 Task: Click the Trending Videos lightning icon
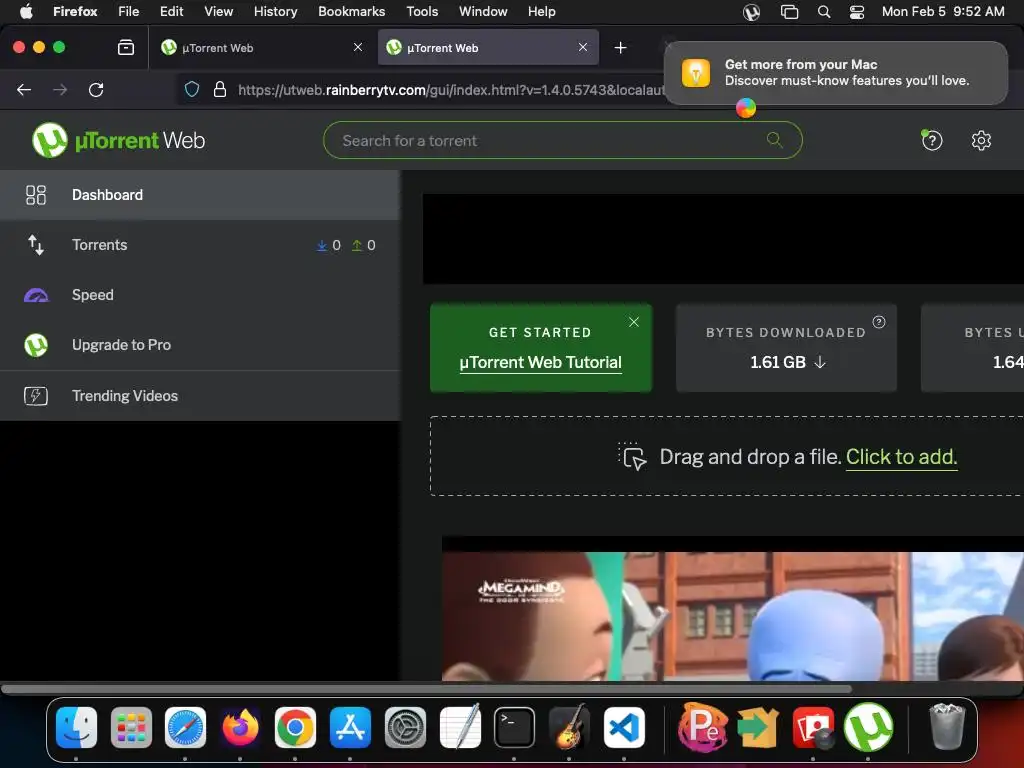tap(36, 396)
